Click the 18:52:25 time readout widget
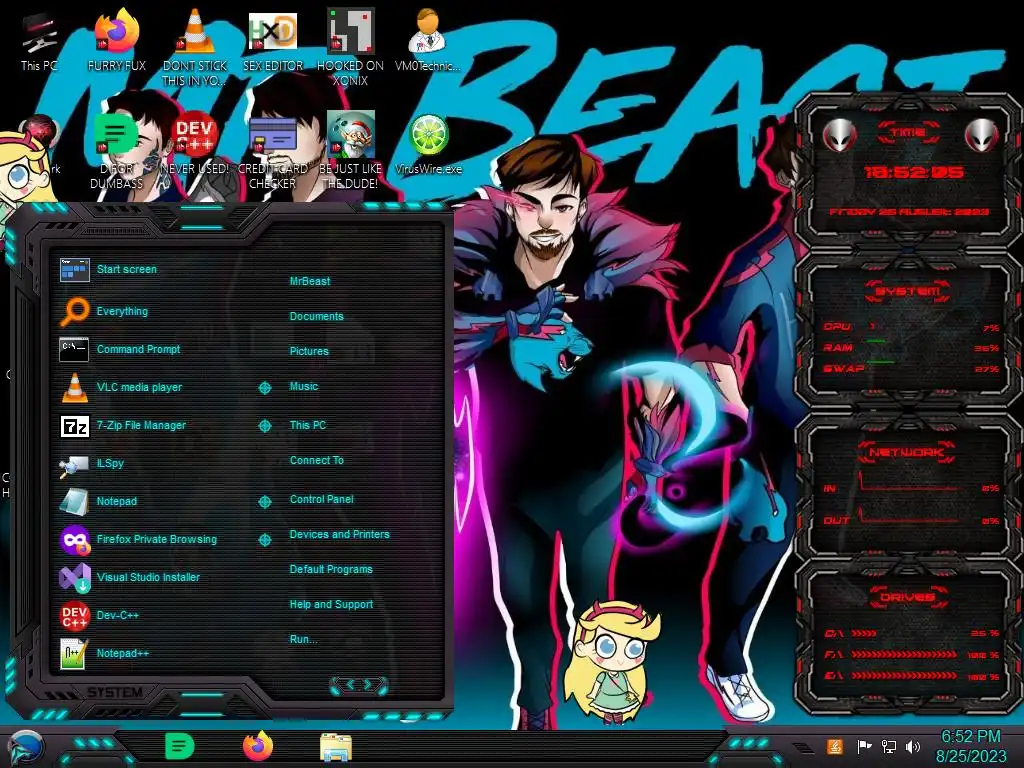Viewport: 1024px width, 768px height. pyautogui.click(x=913, y=172)
